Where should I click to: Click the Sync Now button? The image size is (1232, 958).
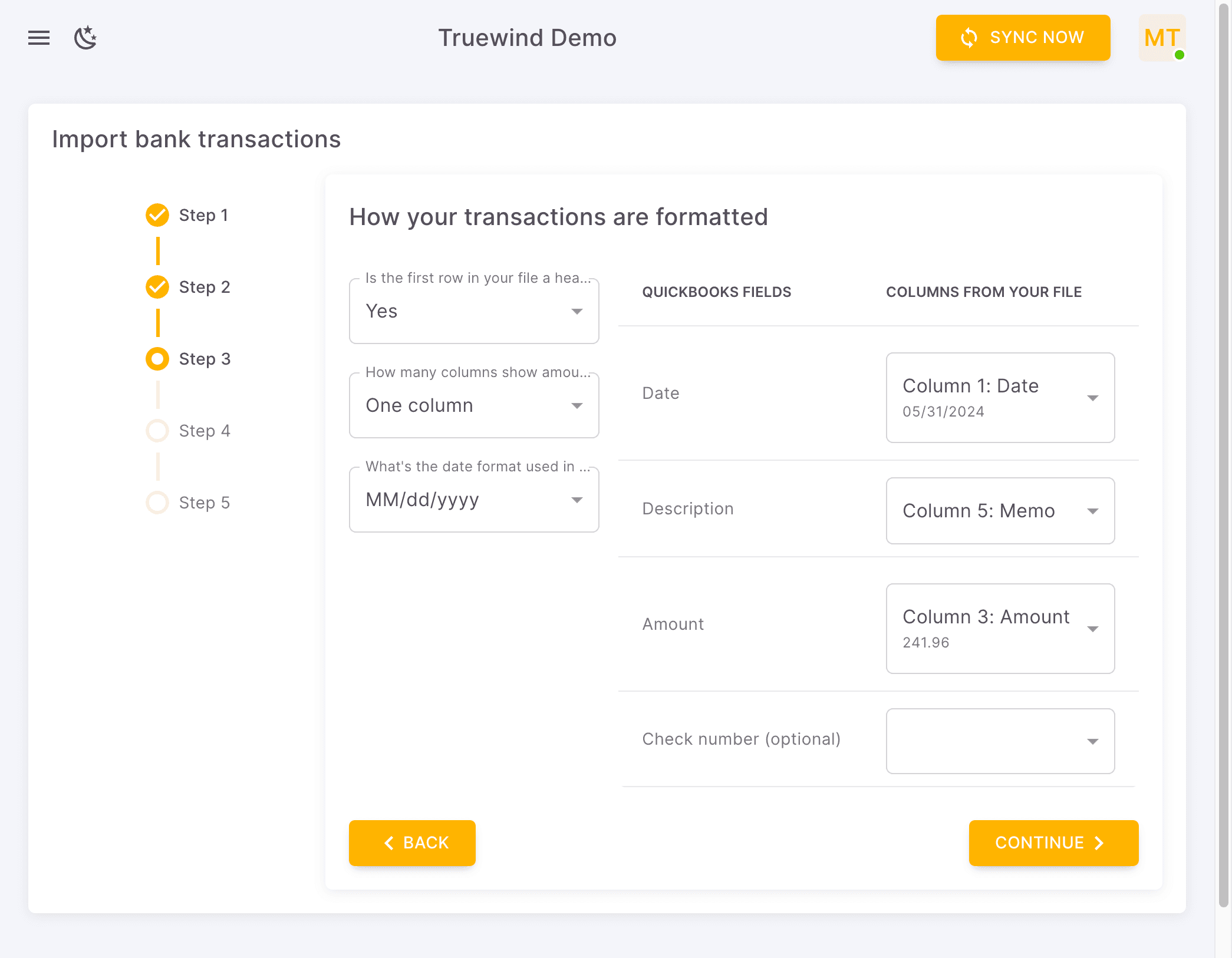(x=1023, y=38)
